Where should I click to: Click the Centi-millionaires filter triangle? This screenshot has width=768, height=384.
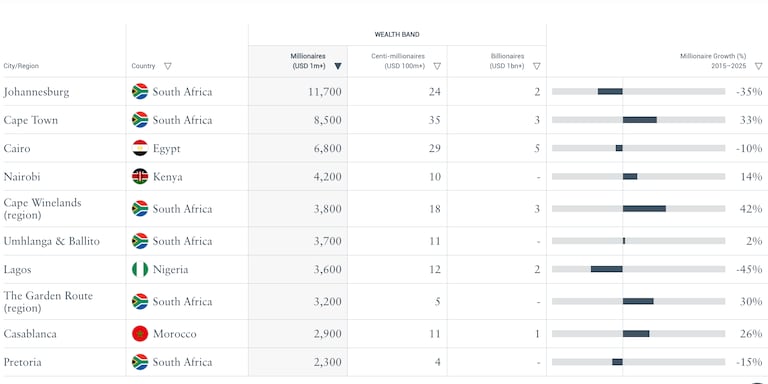tap(437, 66)
